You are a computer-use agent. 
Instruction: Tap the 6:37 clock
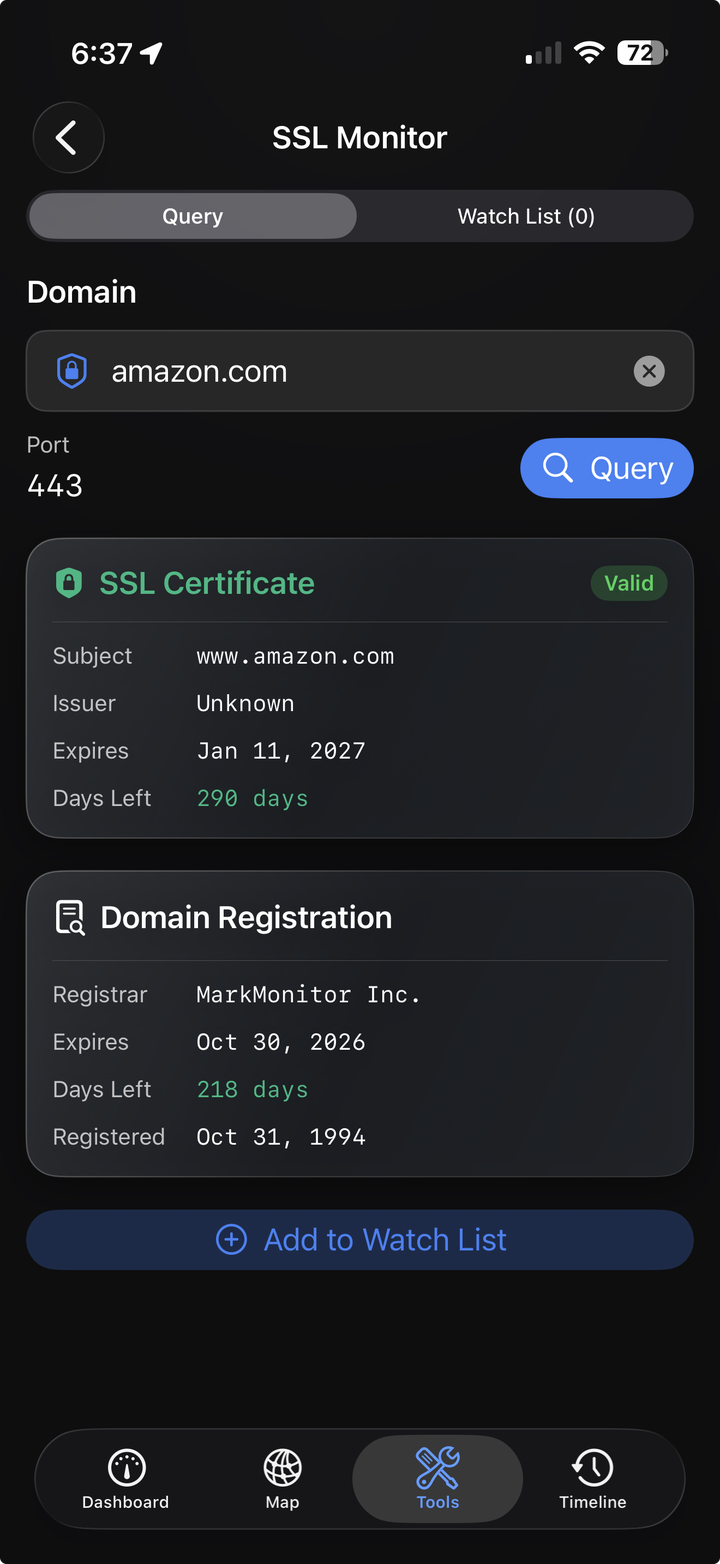tap(102, 53)
